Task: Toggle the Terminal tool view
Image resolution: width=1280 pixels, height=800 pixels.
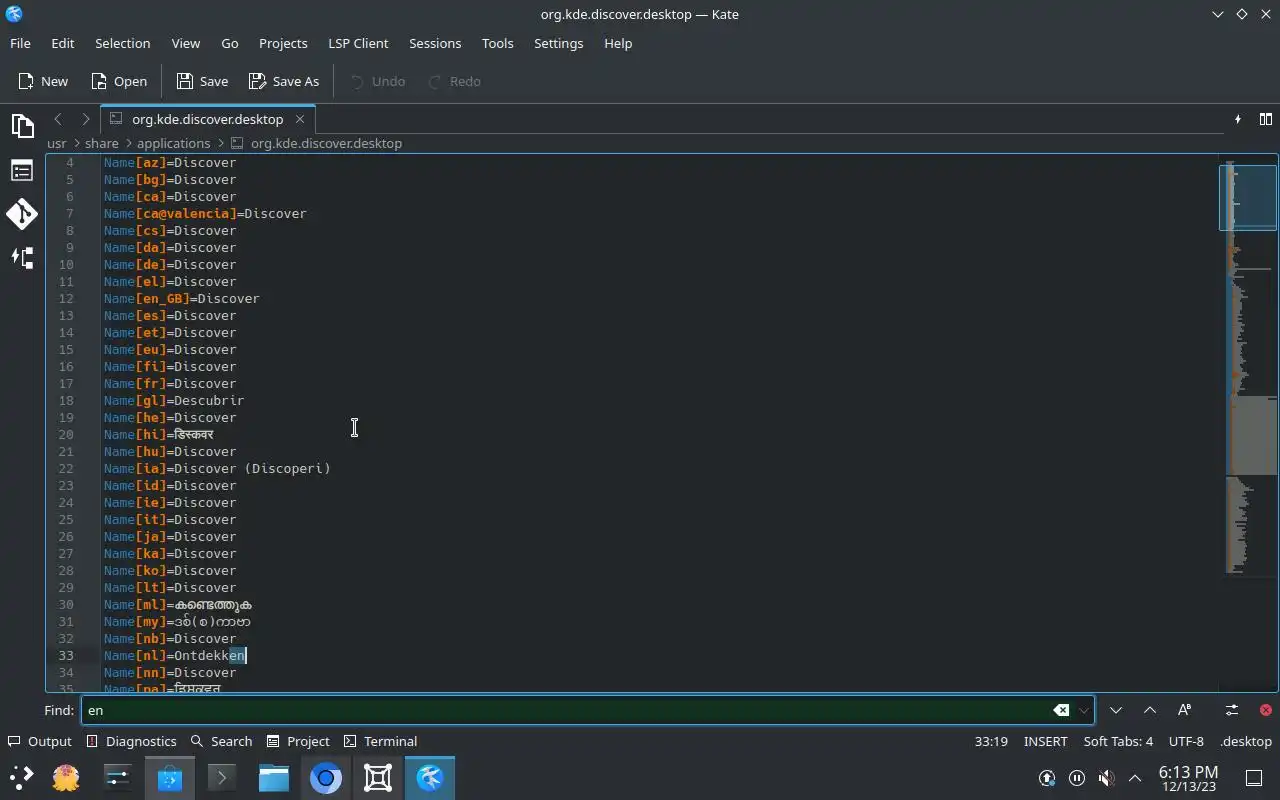Action: tap(380, 741)
